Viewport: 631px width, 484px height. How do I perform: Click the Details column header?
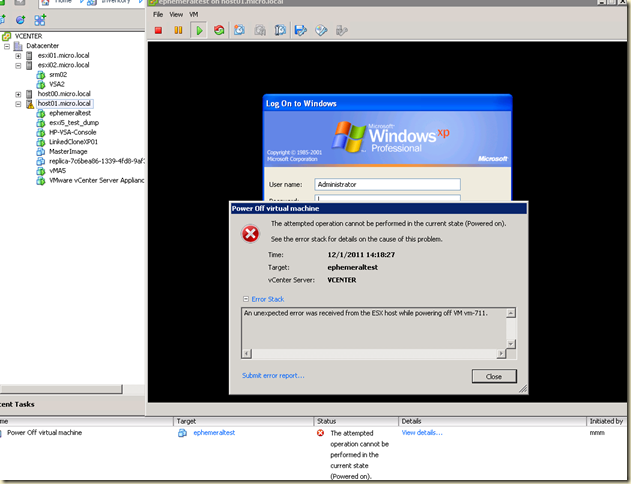point(493,421)
